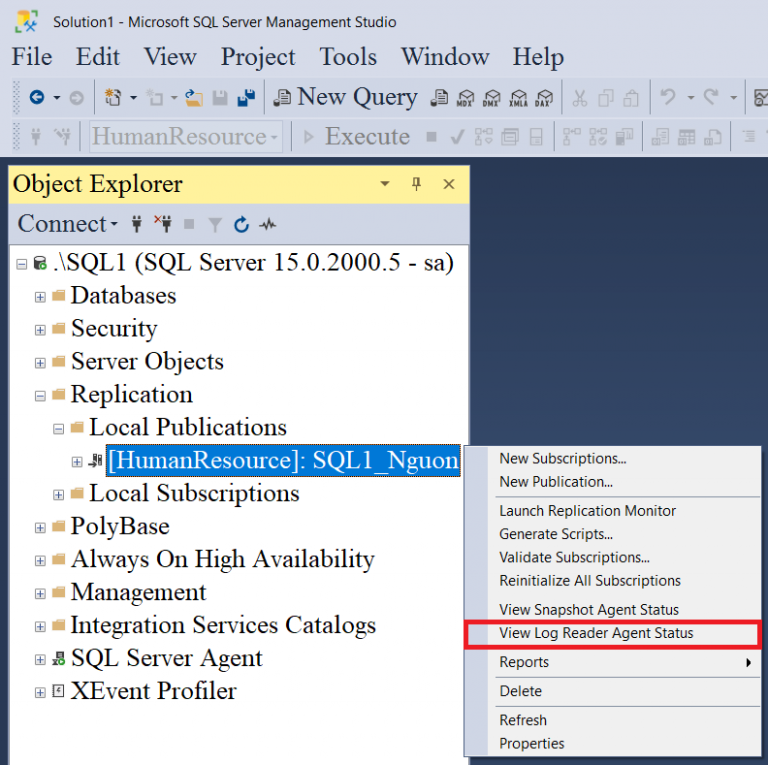Select View Log Reader Agent Status
This screenshot has width=768, height=765.
[x=596, y=633]
